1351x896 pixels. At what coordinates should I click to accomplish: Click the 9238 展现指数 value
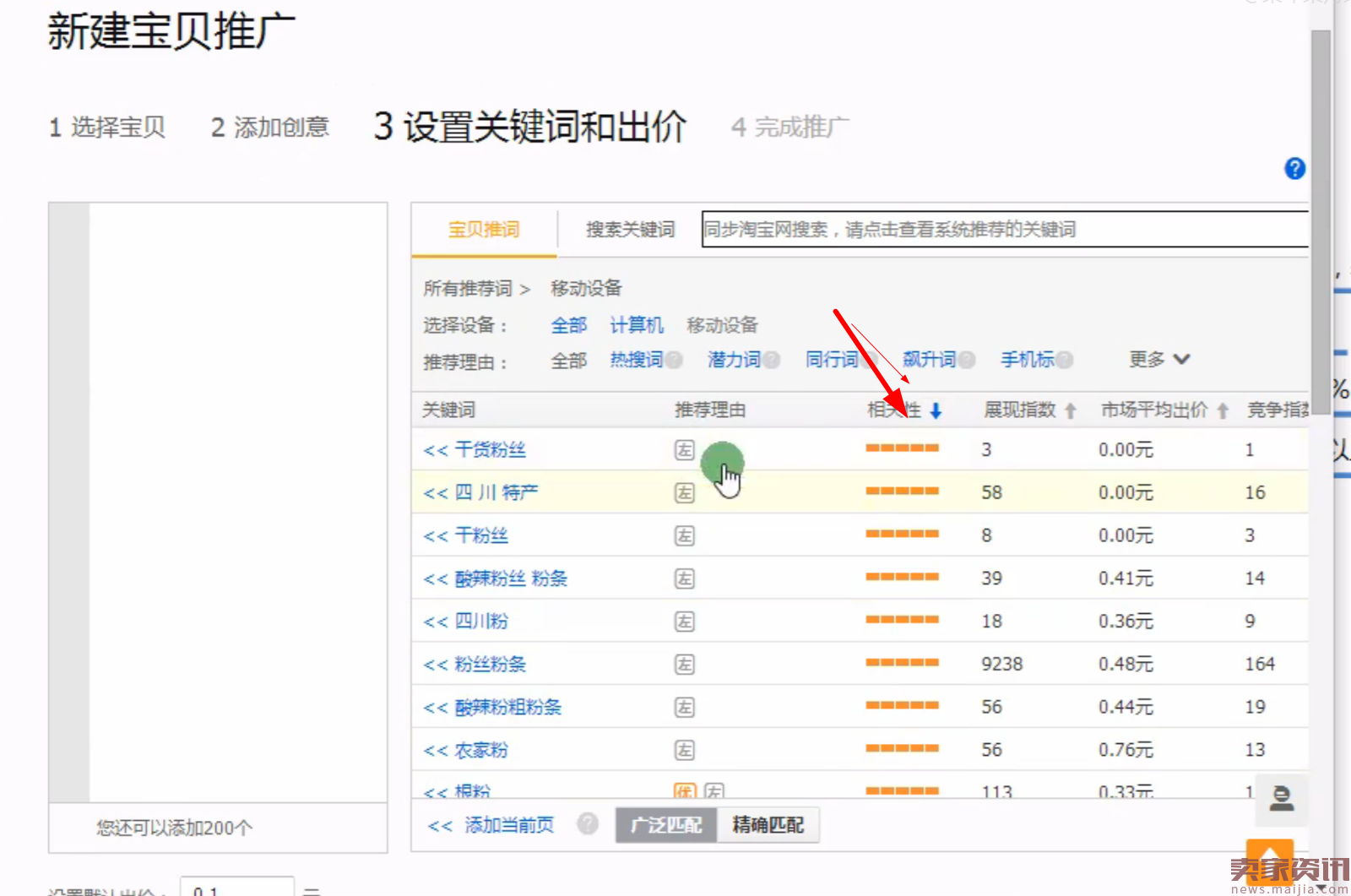point(1001,665)
